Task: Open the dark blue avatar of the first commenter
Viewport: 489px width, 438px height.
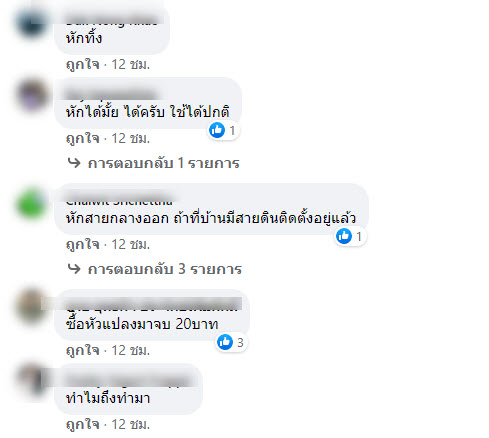Action: [x=31, y=23]
